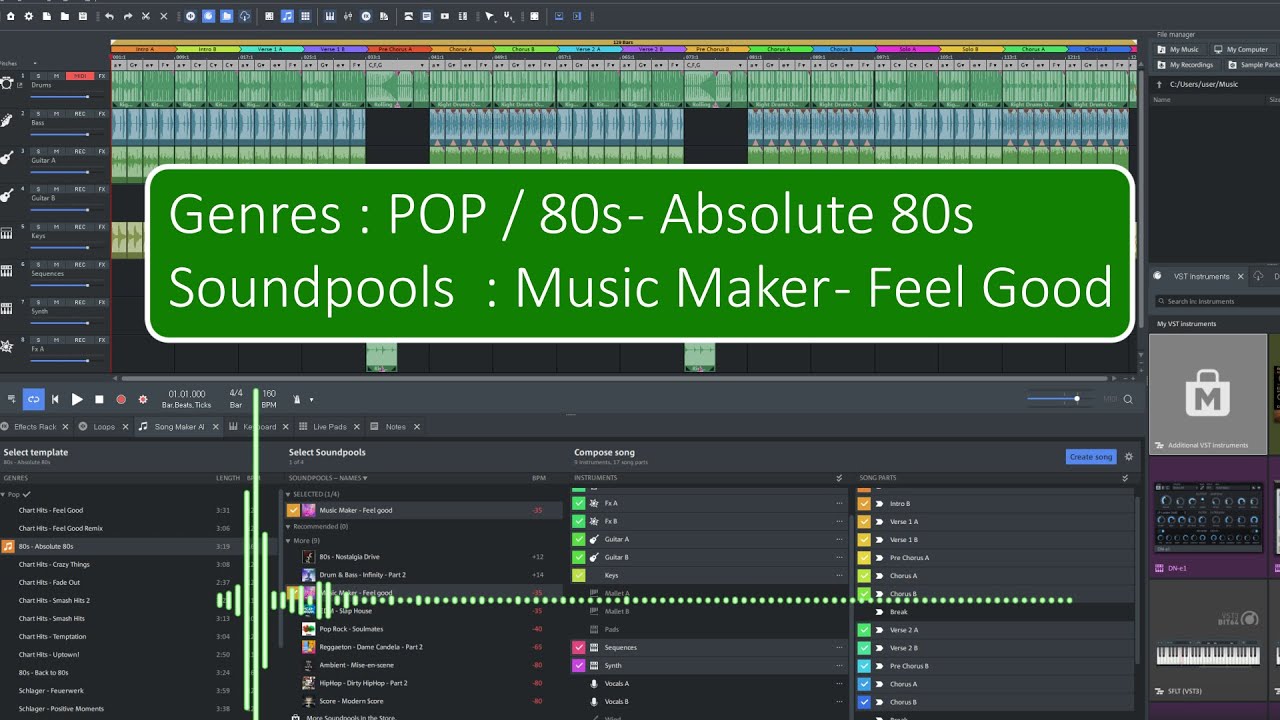Collapse the More (9) soundpools group
The image size is (1280, 720).
[x=289, y=540]
